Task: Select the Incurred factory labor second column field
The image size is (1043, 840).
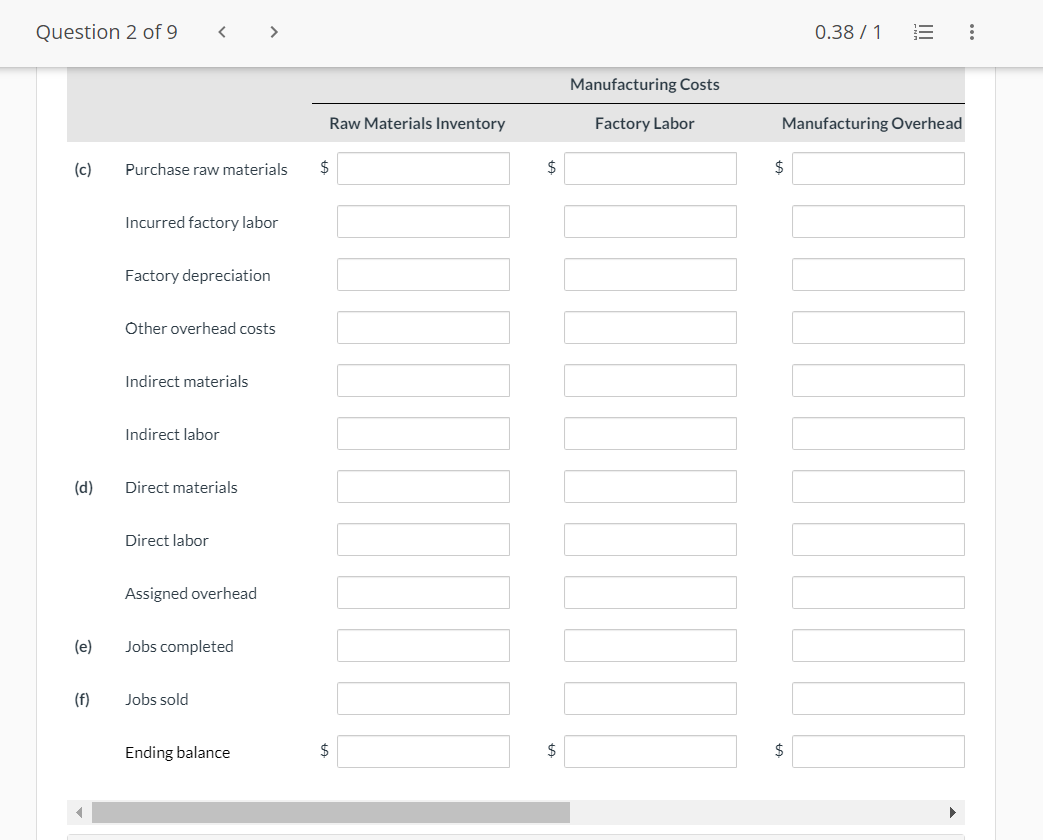Action: pos(650,221)
